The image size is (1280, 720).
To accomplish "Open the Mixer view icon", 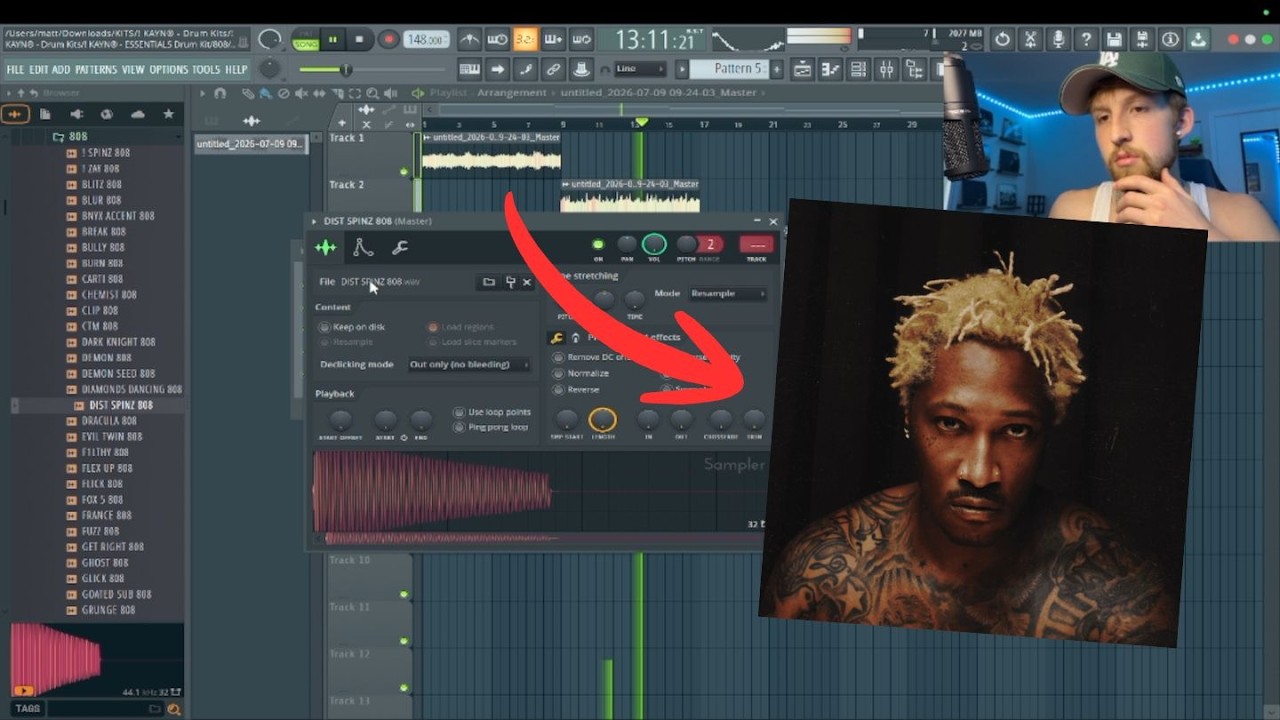I will click(x=886, y=69).
